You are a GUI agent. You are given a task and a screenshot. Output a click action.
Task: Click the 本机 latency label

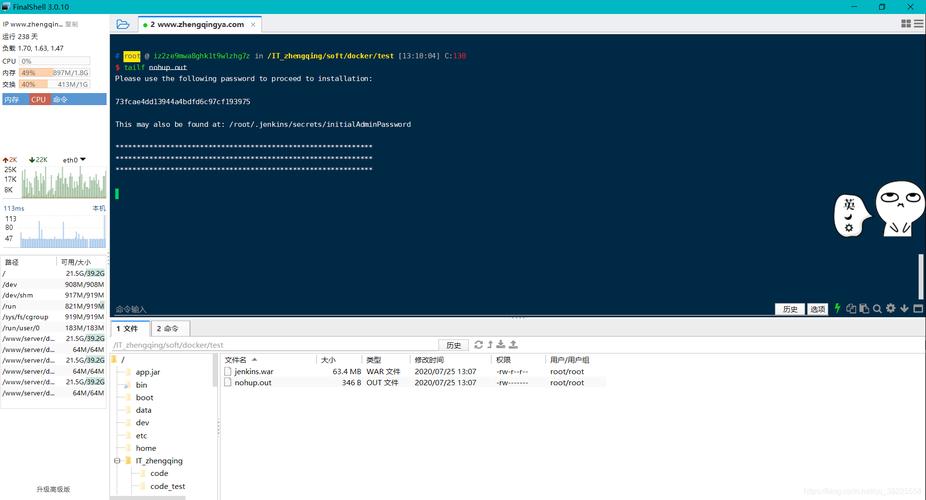coord(99,208)
